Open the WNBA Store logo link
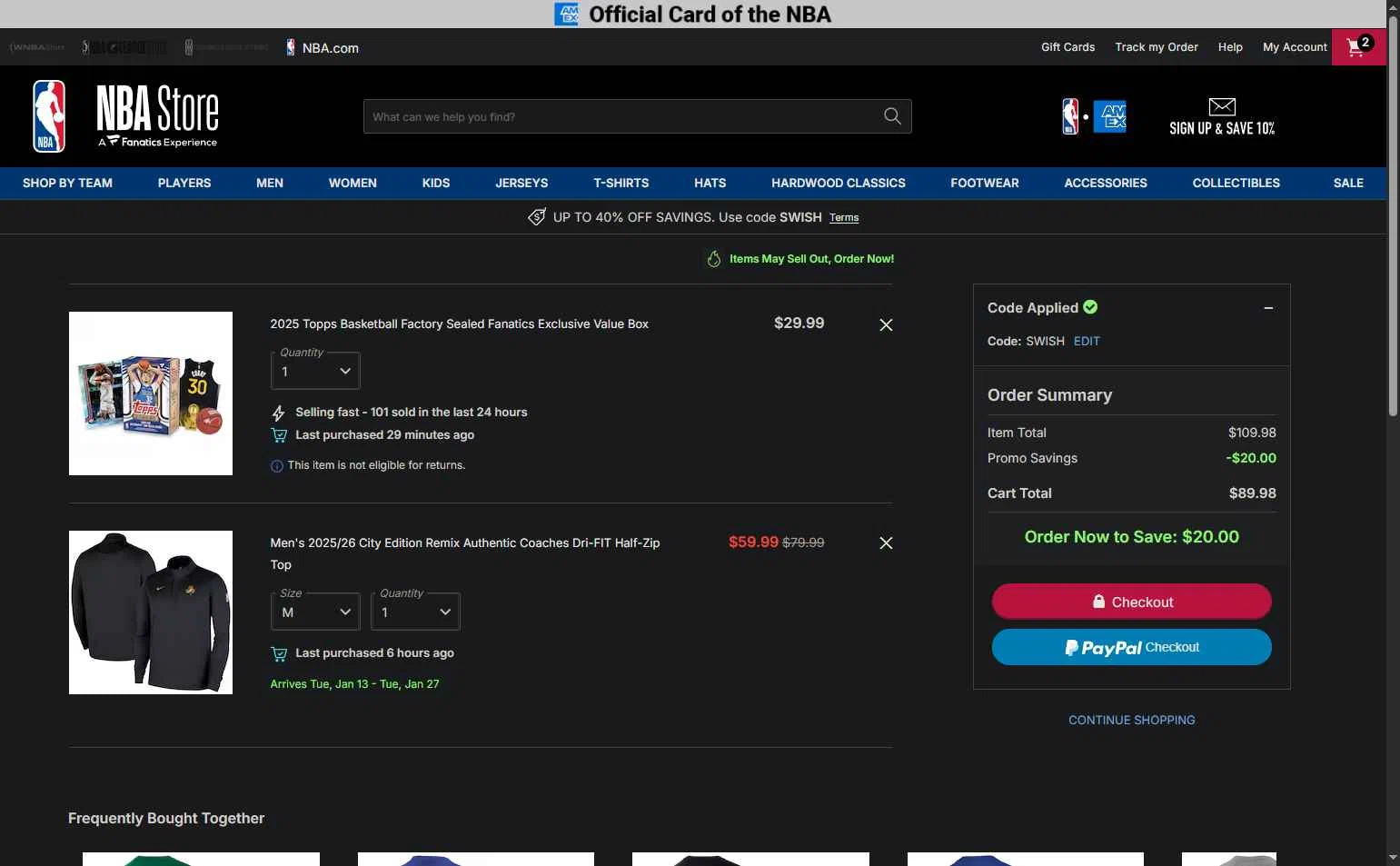1400x866 pixels. [37, 47]
